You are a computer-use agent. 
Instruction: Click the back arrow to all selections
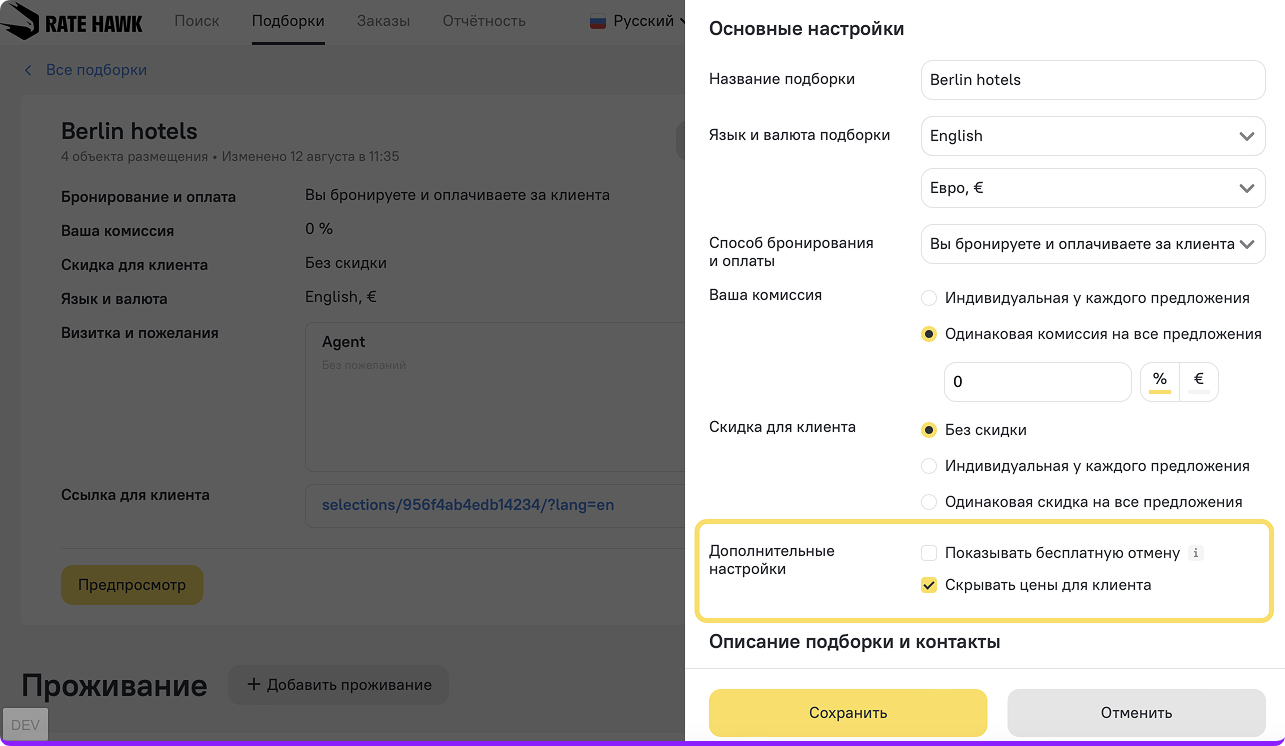click(28, 70)
